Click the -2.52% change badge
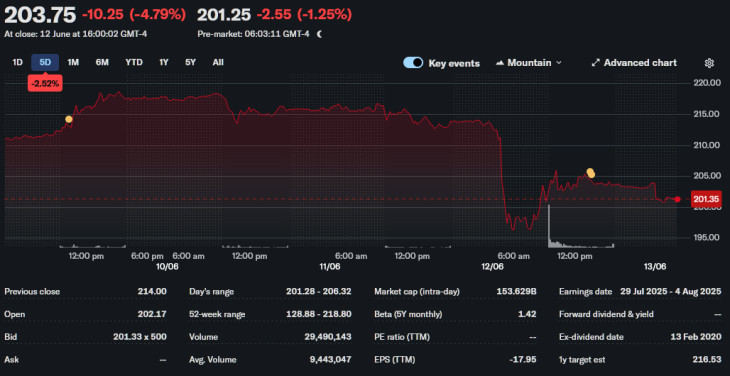This screenshot has height=376, width=730. 45,84
